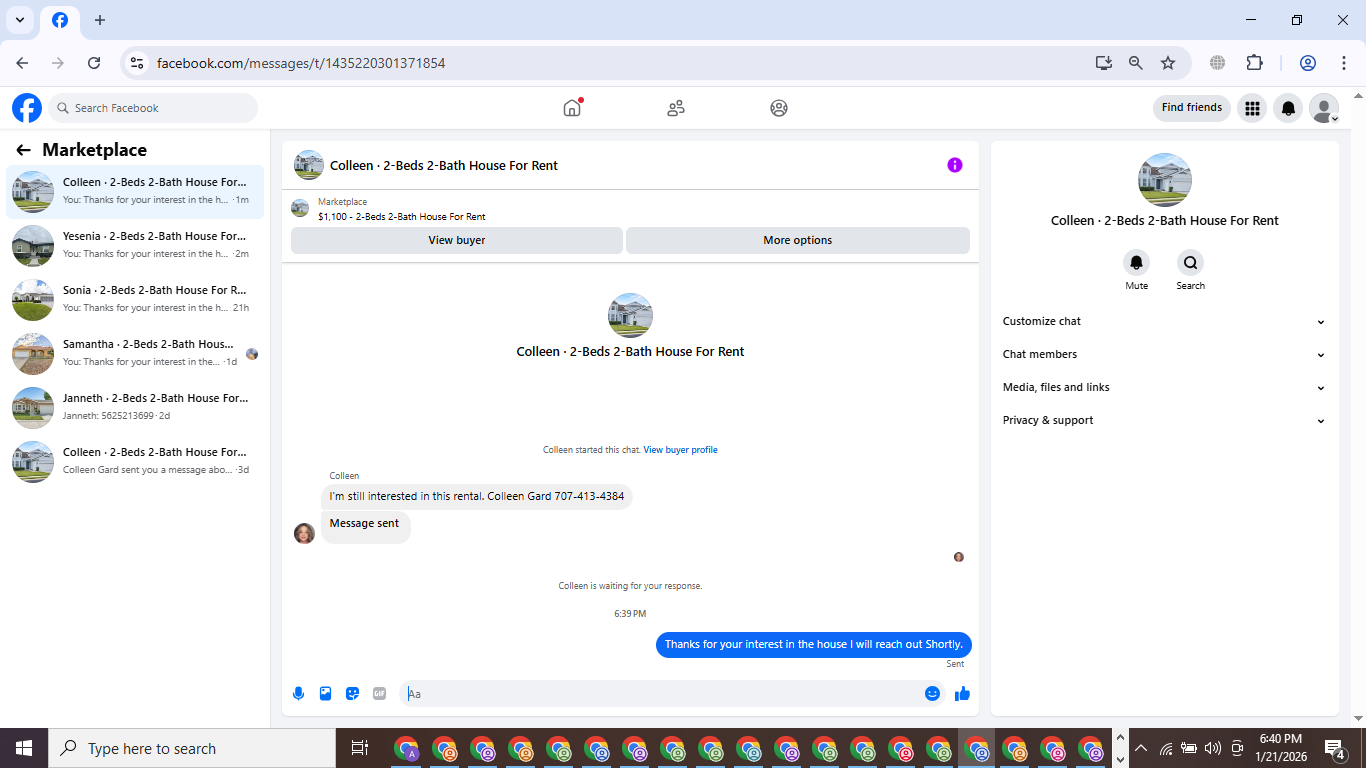Click the sent 'Thanks for your interest' message
Screen dimensions: 1366x768
point(814,645)
